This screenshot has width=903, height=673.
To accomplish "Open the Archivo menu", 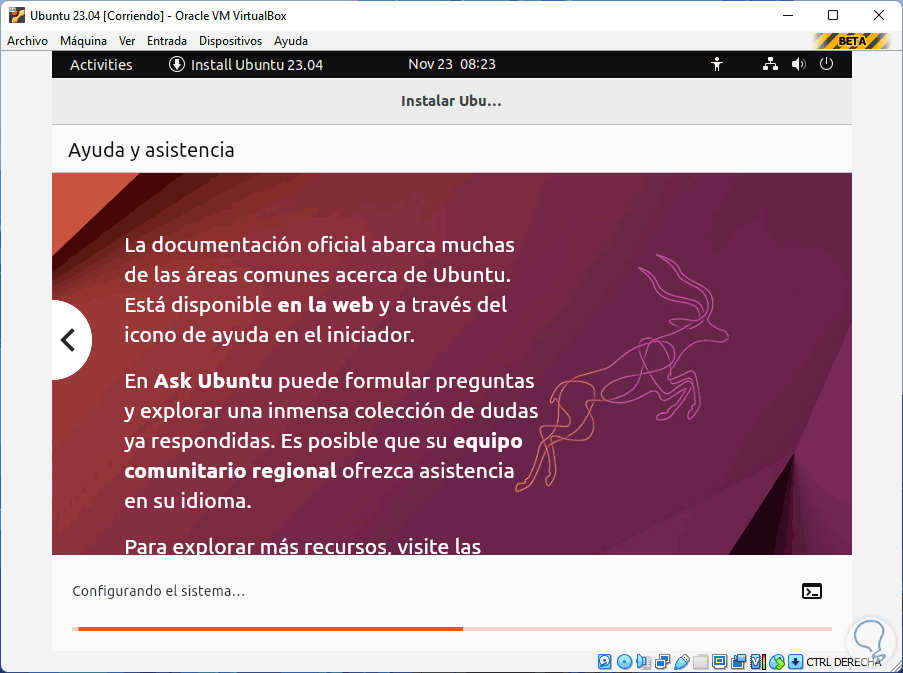I will click(27, 41).
